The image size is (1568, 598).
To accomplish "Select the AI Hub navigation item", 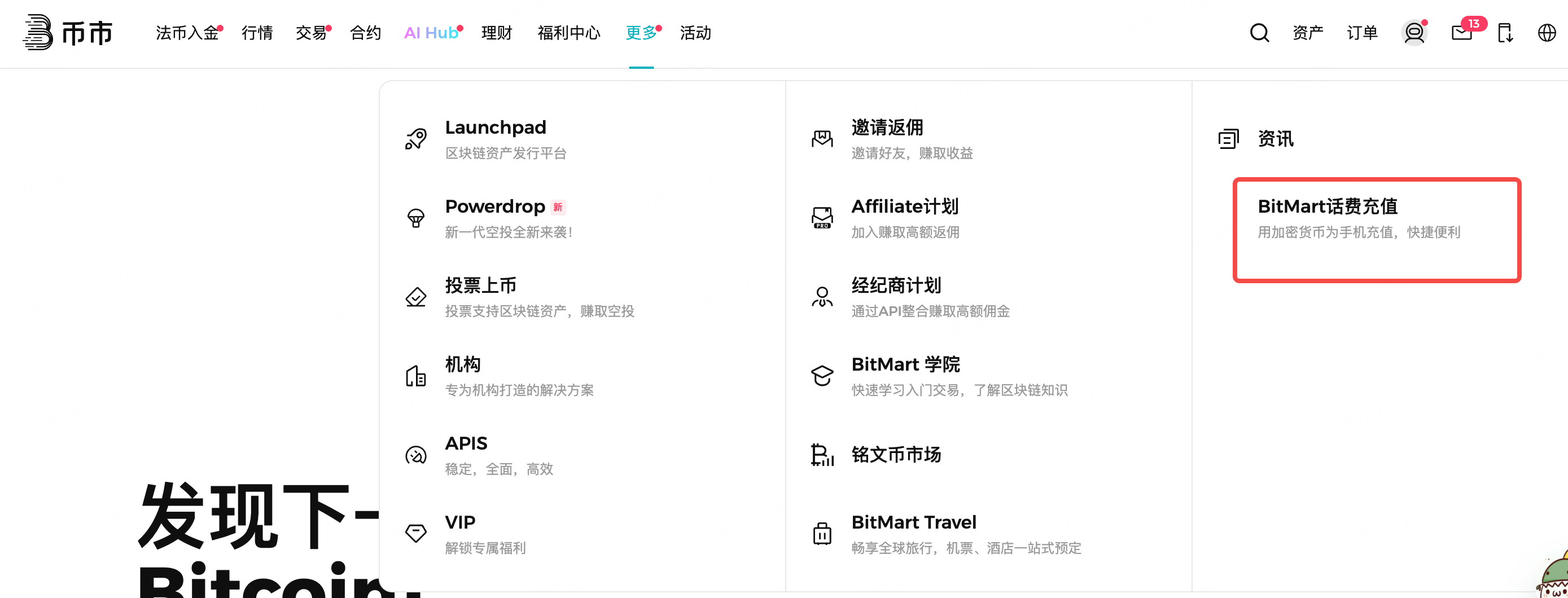I will point(431,33).
